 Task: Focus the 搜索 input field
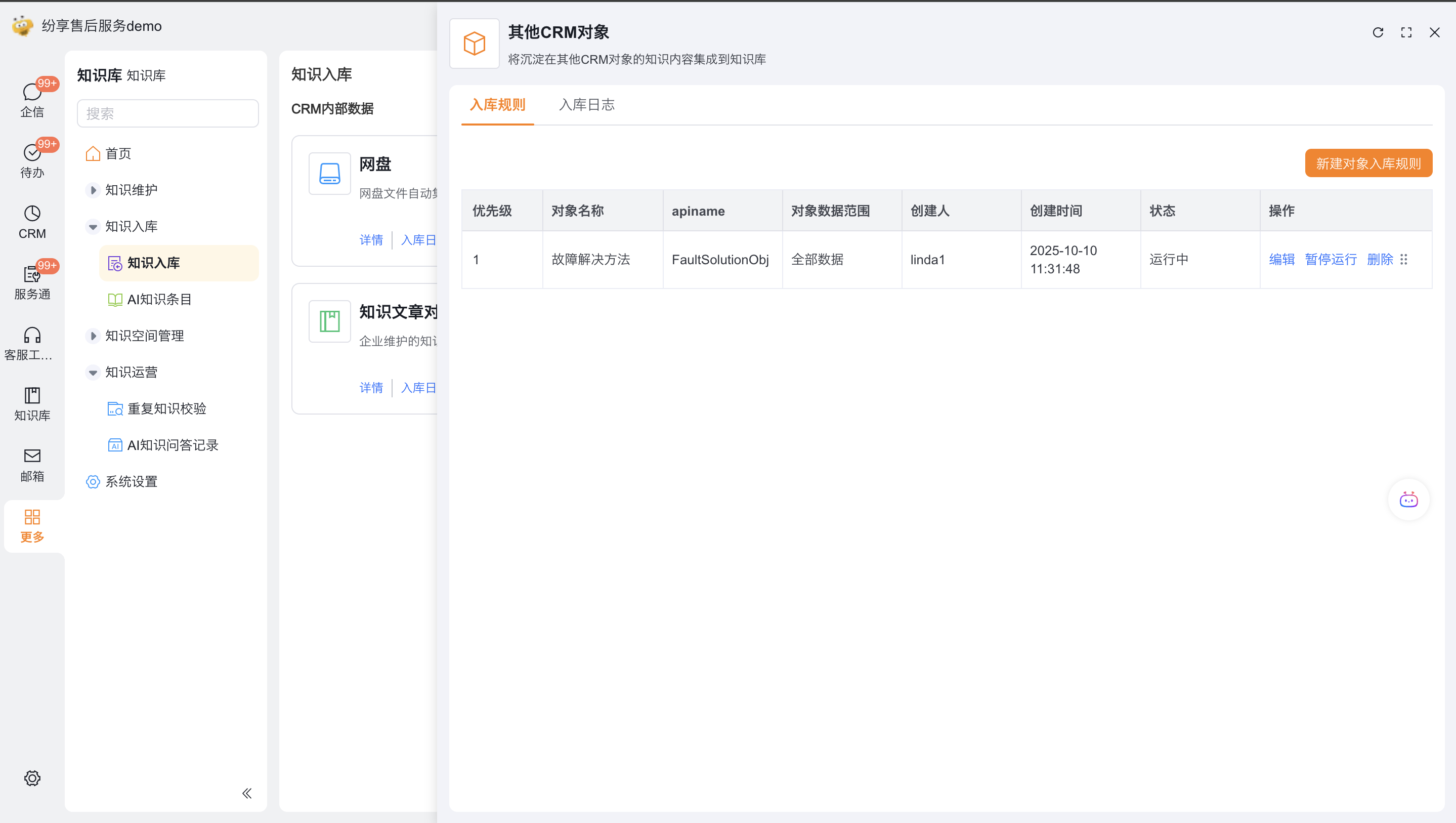point(168,114)
